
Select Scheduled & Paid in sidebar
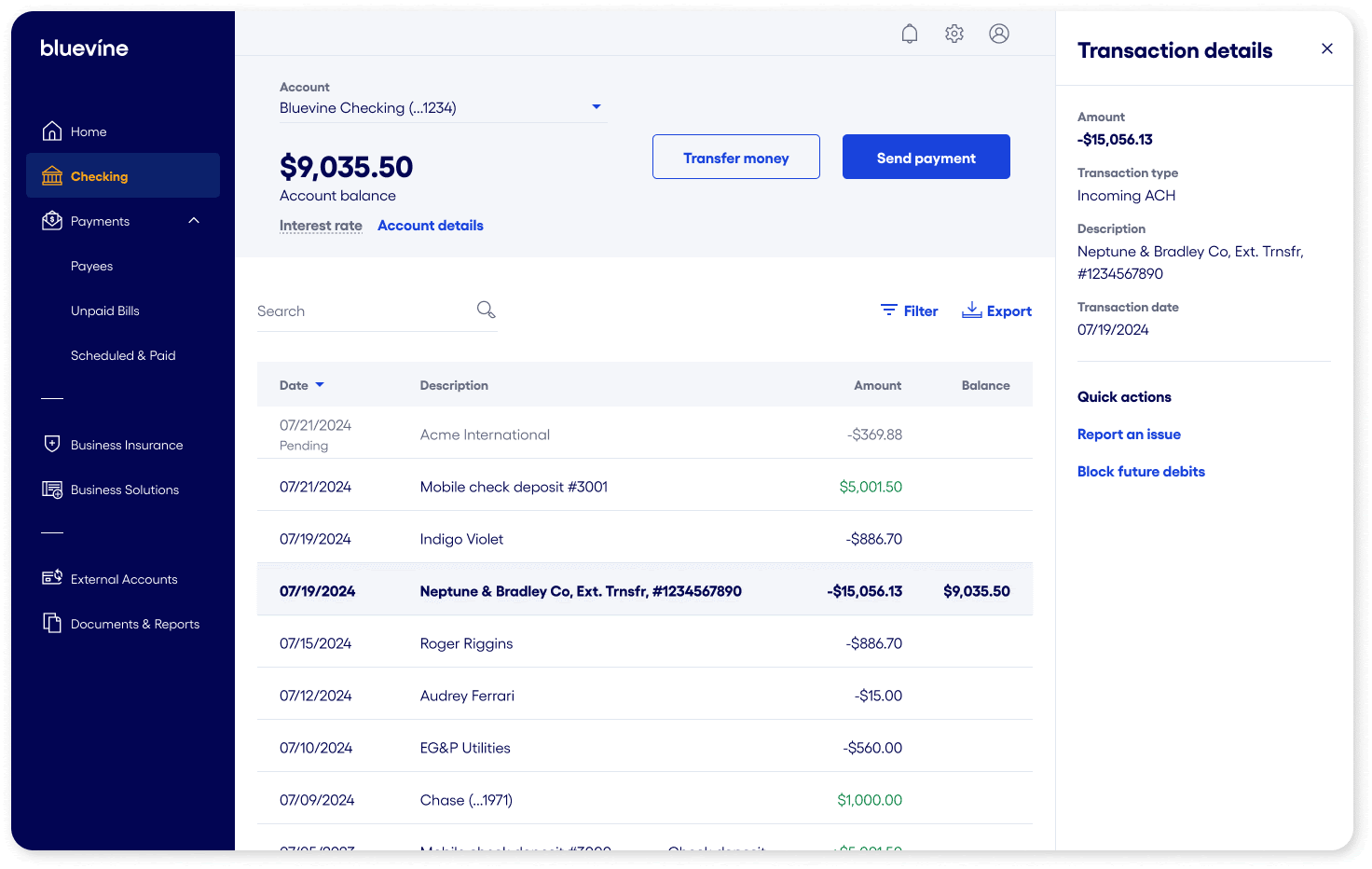click(123, 355)
